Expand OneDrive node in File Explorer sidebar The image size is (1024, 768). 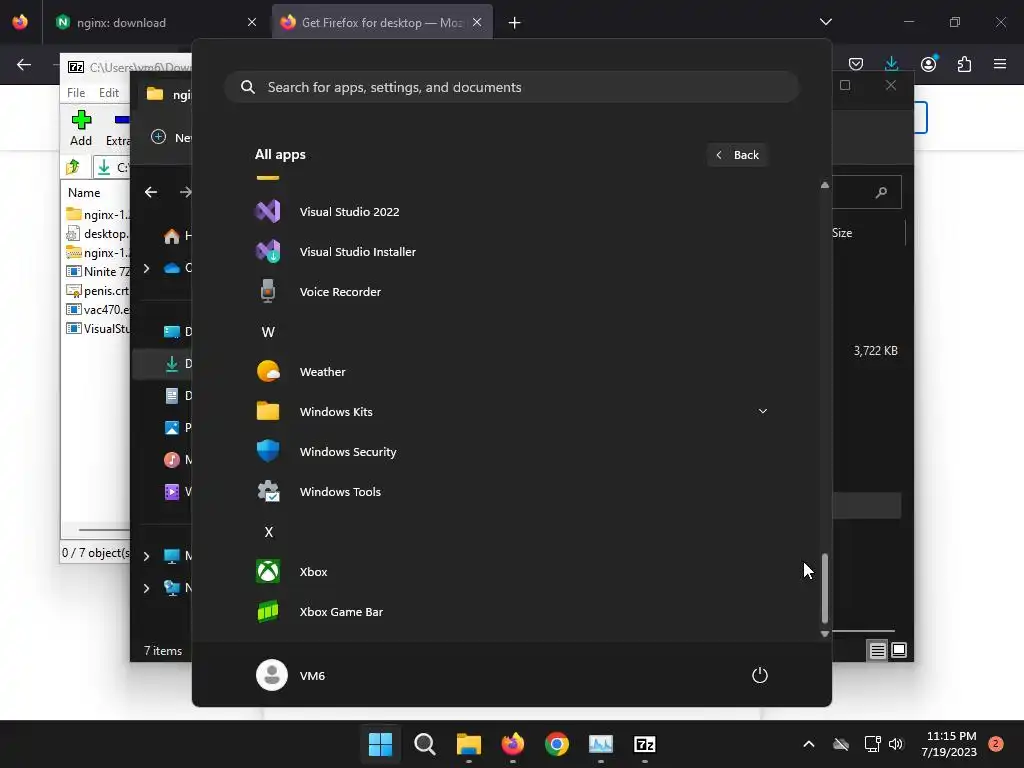coord(146,268)
